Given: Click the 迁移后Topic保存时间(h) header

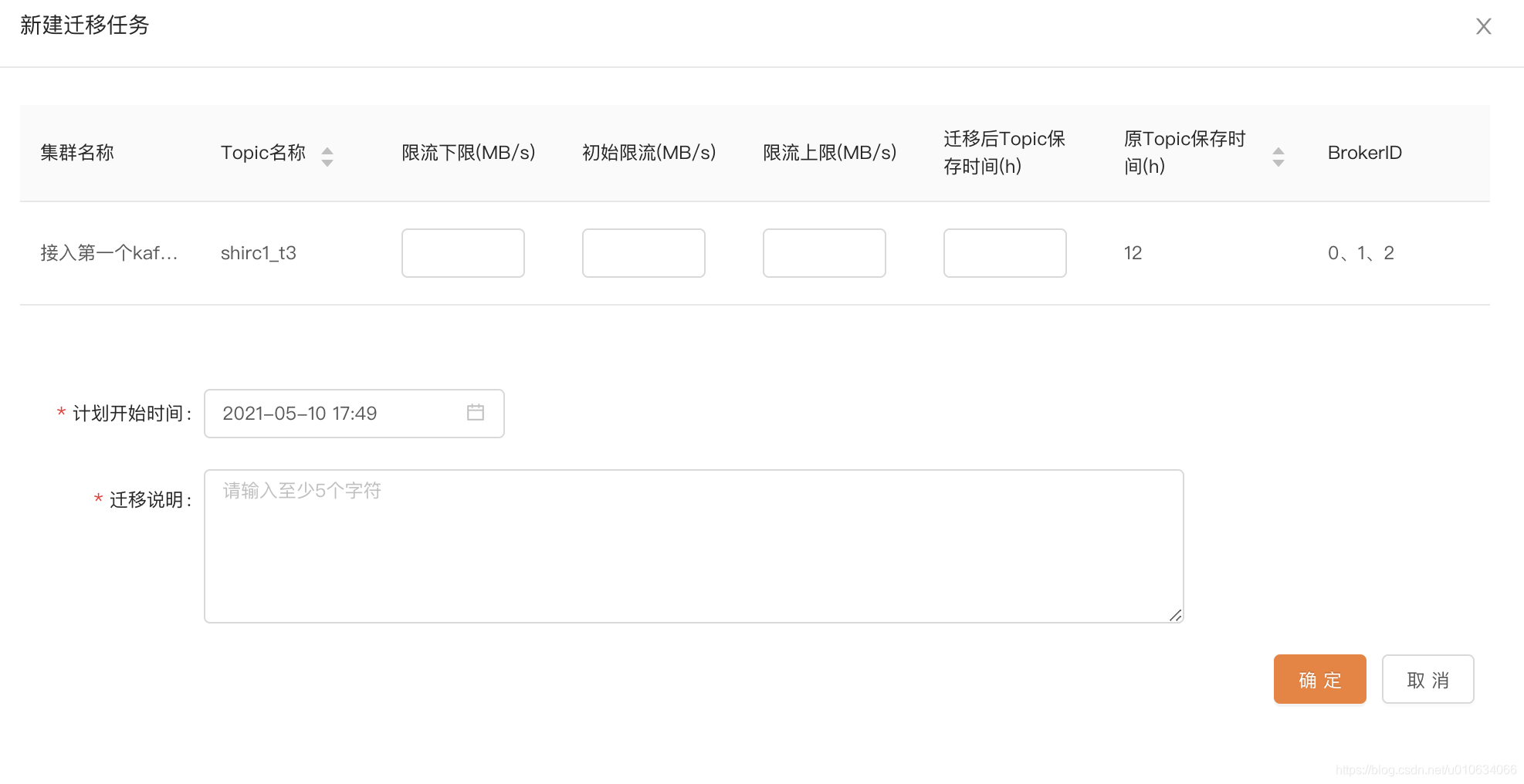Looking at the screenshot, I should click(1004, 153).
